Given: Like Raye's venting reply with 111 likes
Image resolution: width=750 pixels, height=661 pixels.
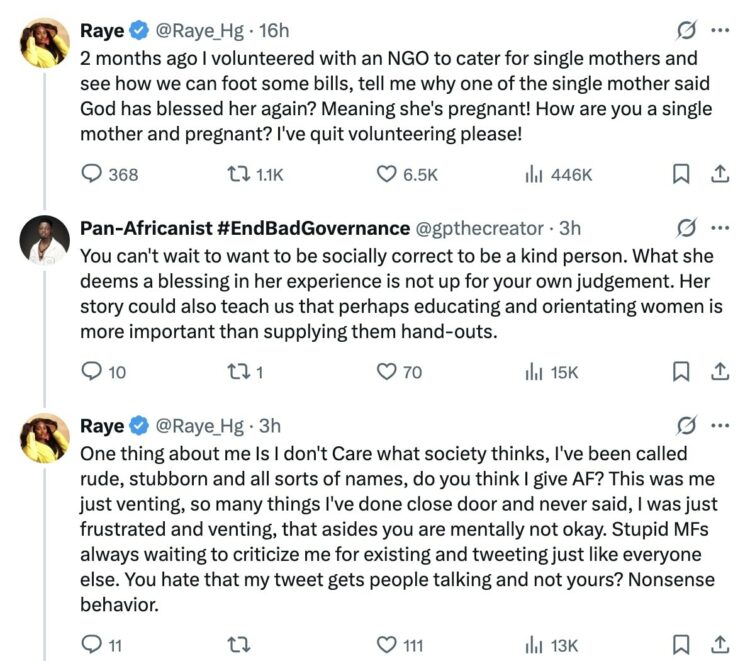Looking at the screenshot, I should (388, 645).
